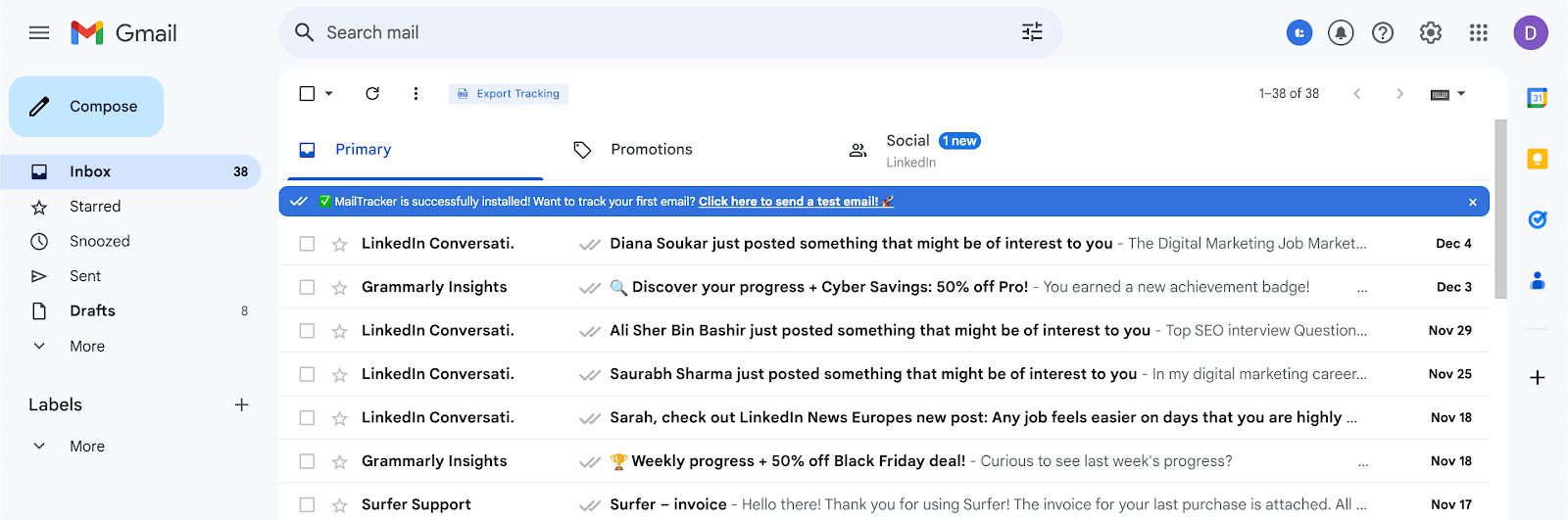The height and width of the screenshot is (520, 1568).
Task: Open Google Tasks side panel icon
Action: pyautogui.click(x=1538, y=219)
